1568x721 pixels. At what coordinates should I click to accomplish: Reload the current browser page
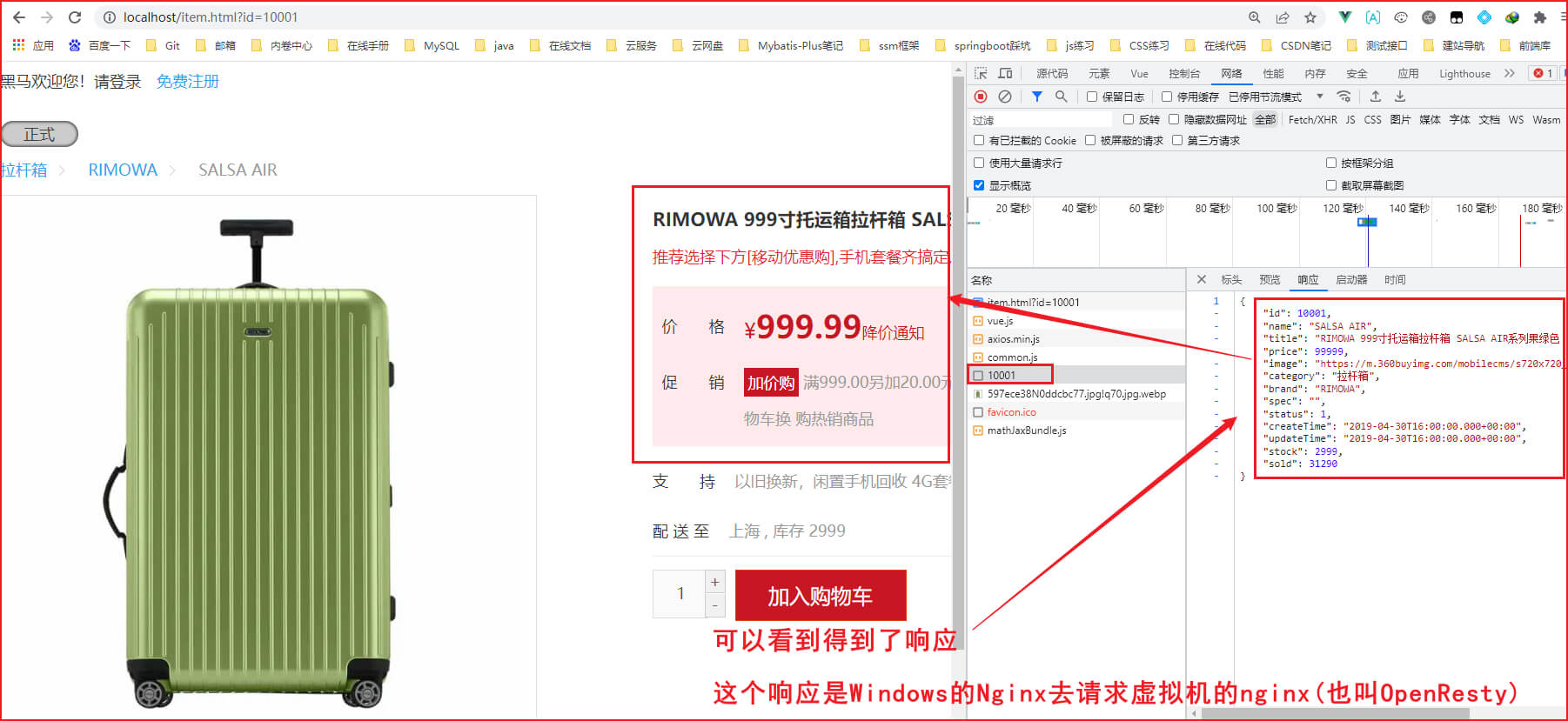[x=75, y=17]
